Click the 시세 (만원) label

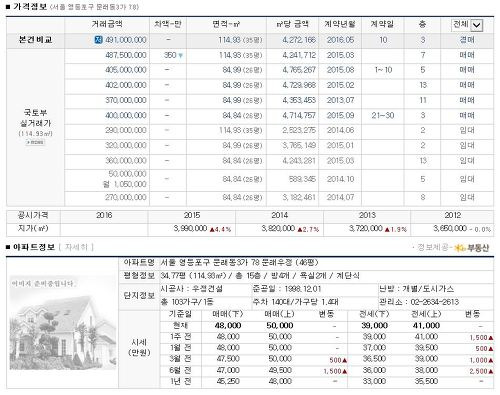(139, 348)
